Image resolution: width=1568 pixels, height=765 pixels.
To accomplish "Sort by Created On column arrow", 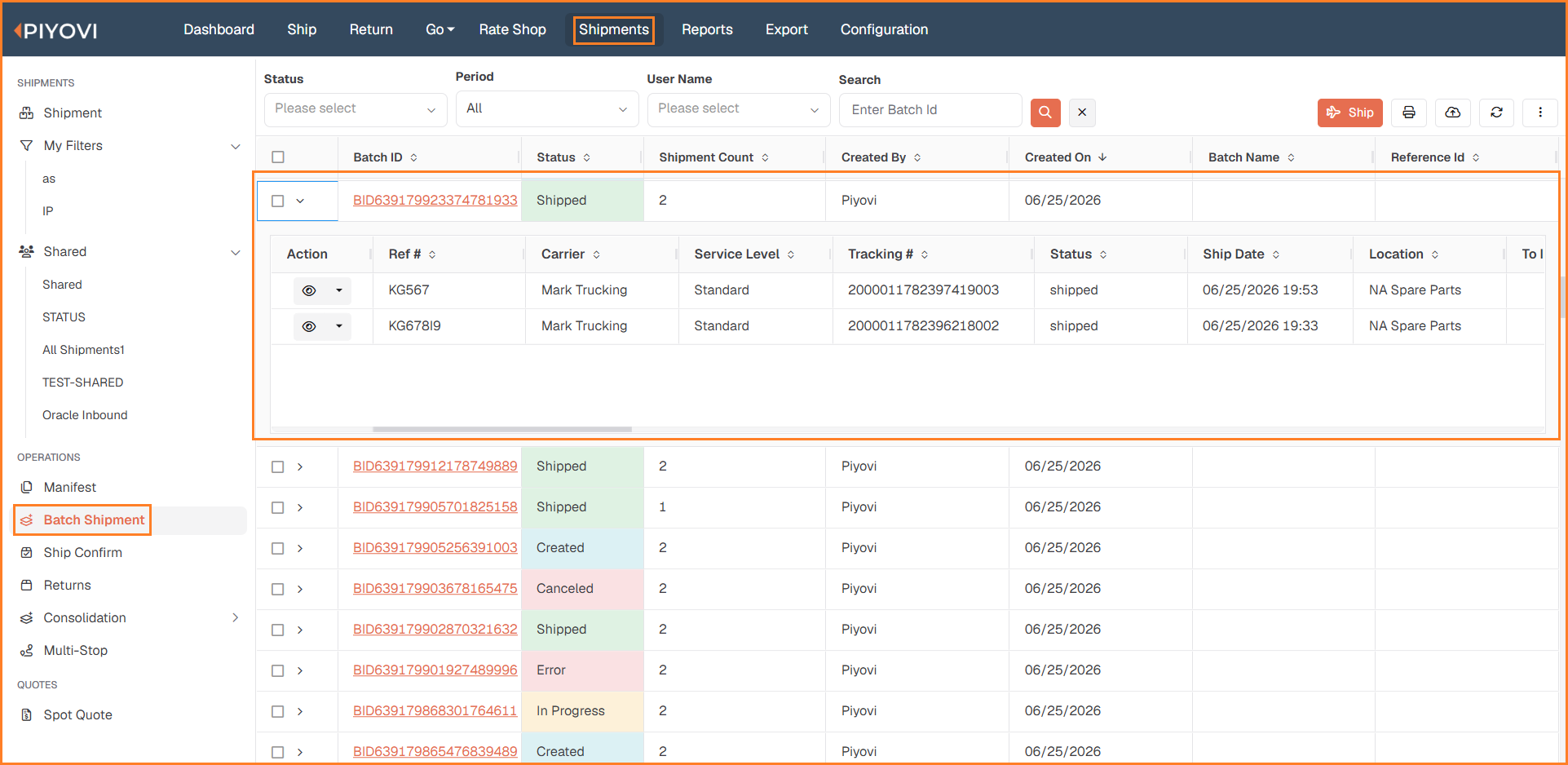I will pos(1102,157).
